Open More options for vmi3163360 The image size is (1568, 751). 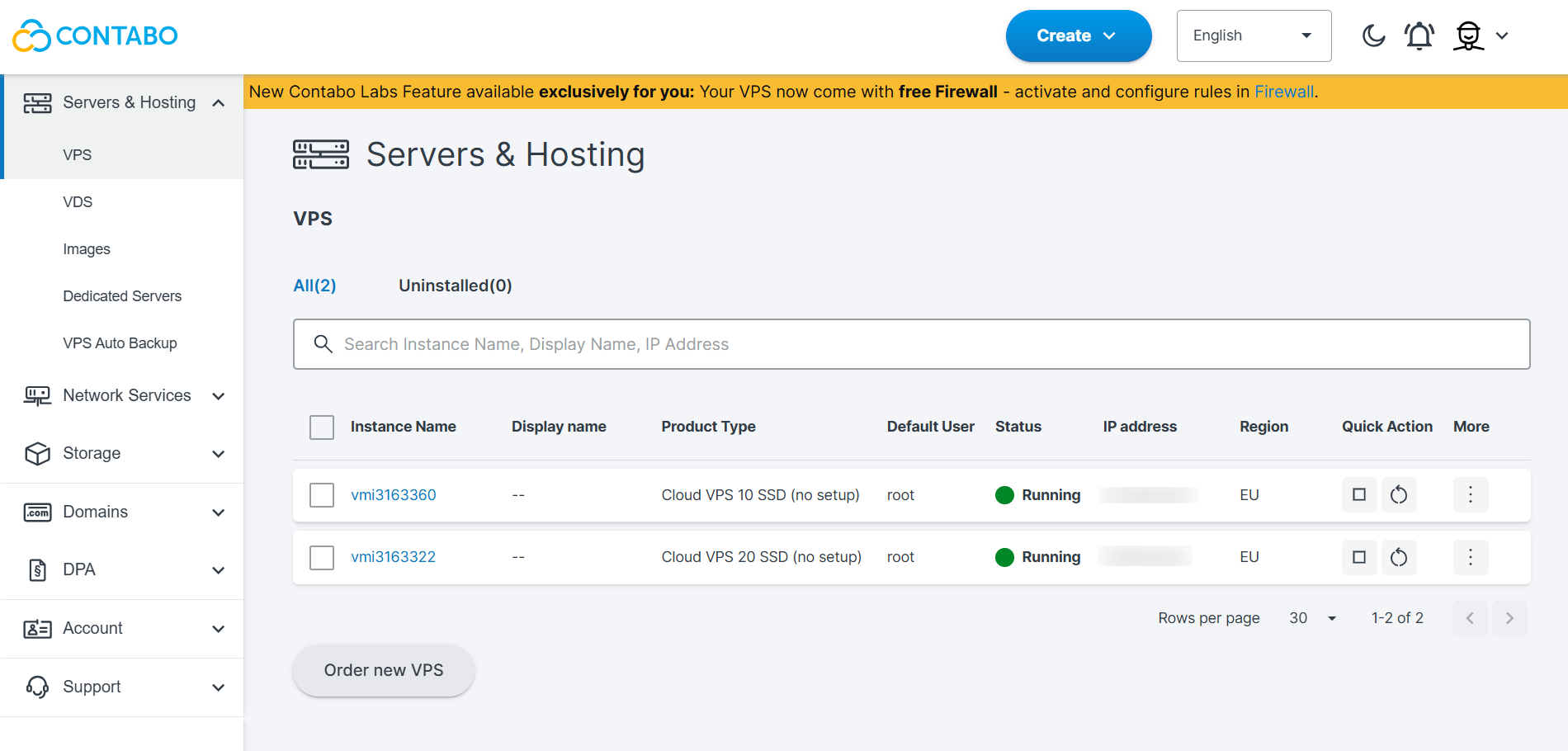(1471, 494)
